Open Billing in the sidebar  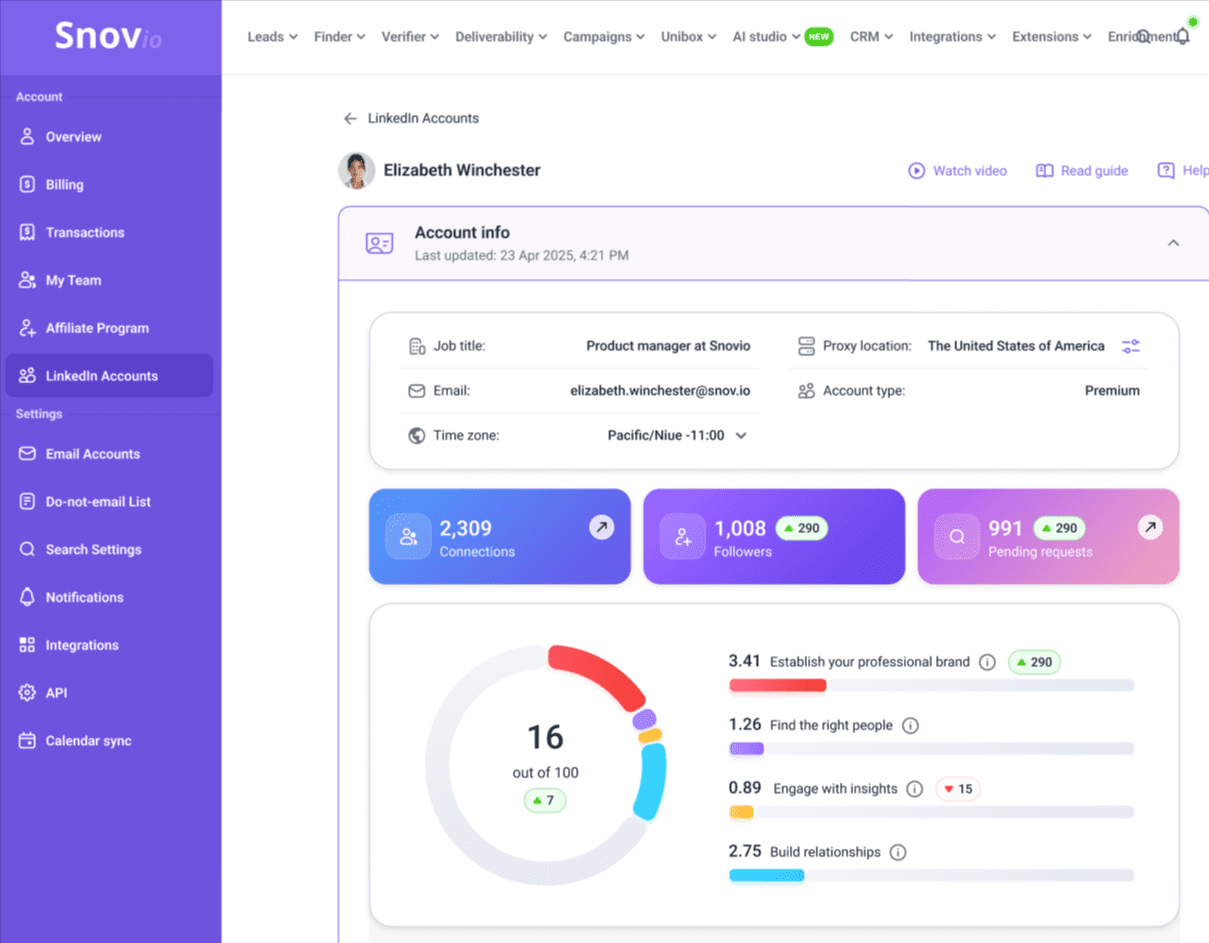(x=65, y=185)
